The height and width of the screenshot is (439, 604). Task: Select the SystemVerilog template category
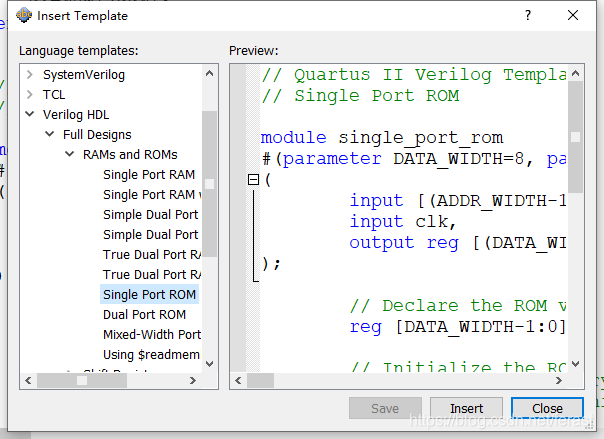pos(84,74)
